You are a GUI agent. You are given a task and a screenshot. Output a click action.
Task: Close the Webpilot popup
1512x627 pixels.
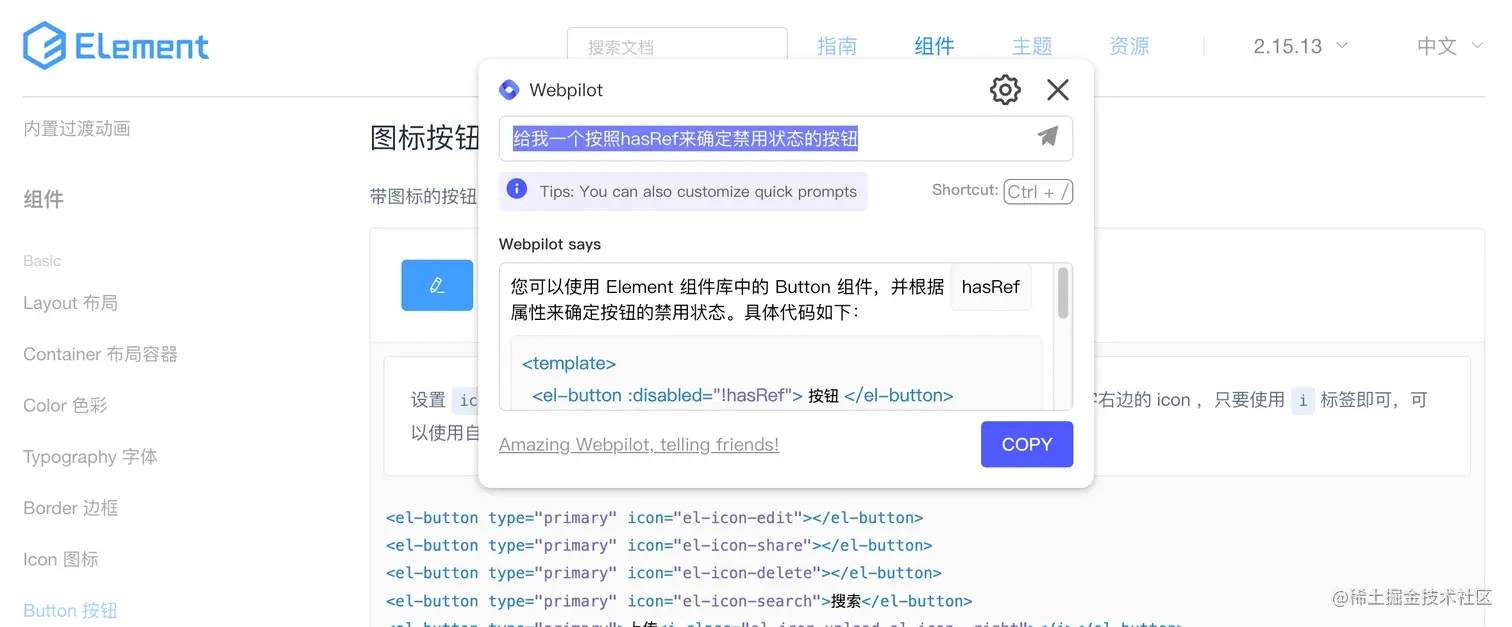click(x=1058, y=90)
